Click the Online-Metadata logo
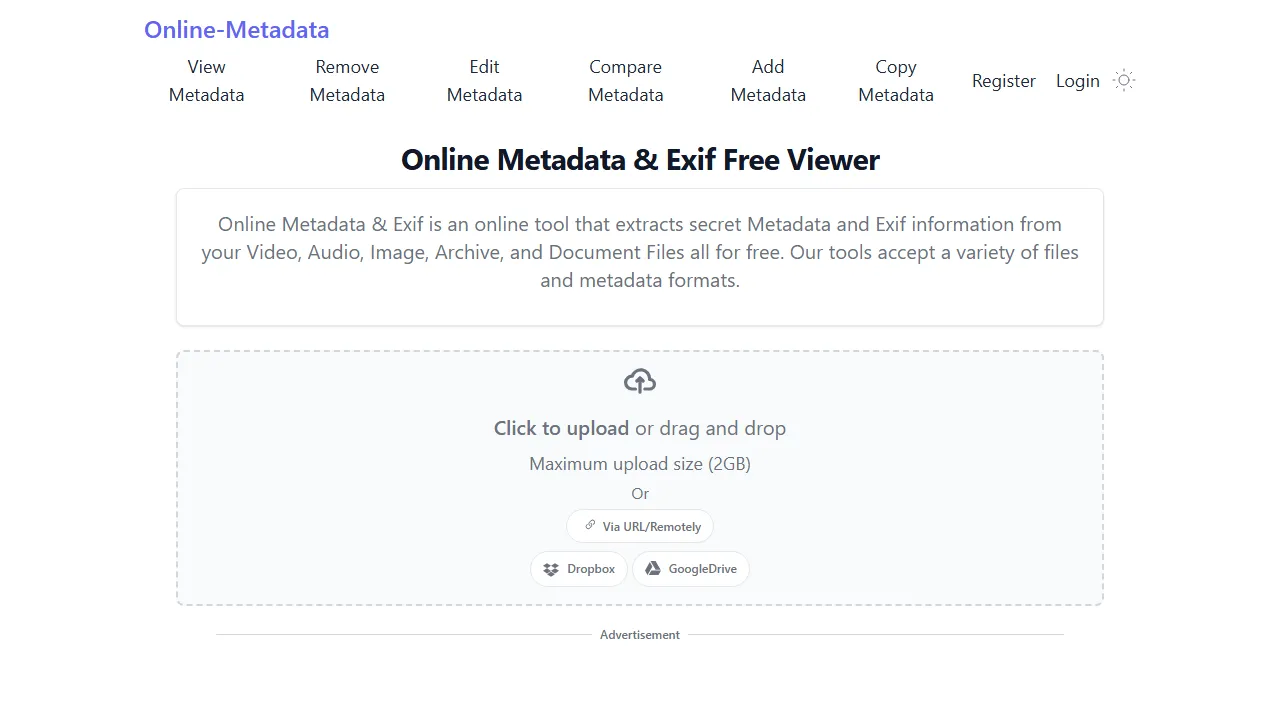 pos(236,29)
